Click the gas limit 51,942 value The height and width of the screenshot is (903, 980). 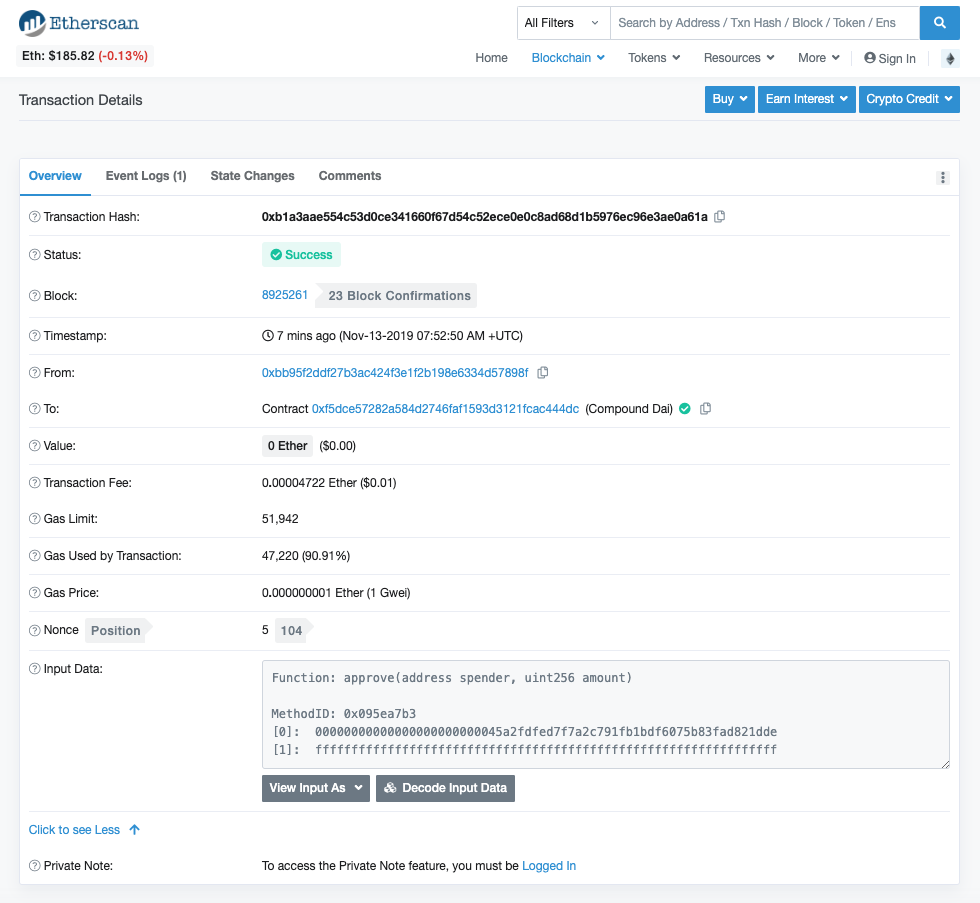pyautogui.click(x=280, y=519)
